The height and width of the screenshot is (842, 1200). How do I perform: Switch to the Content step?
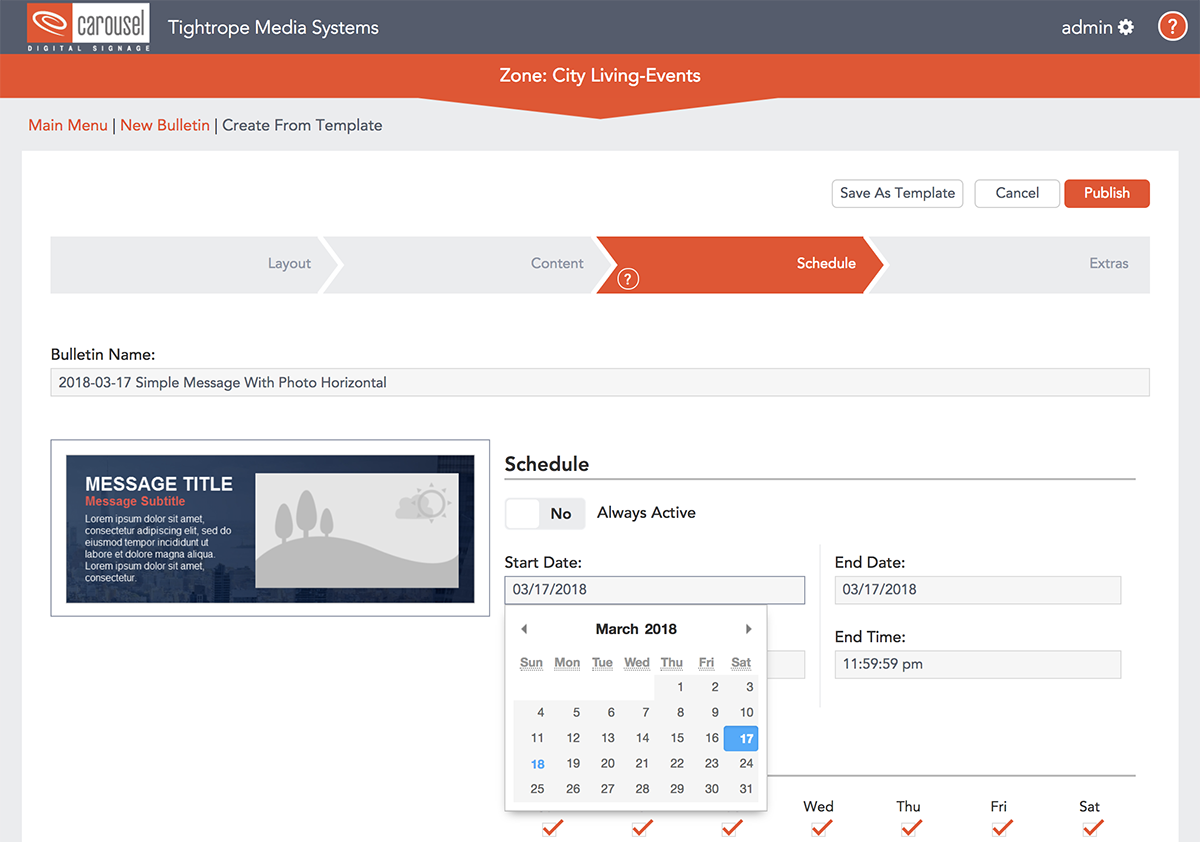coord(556,263)
